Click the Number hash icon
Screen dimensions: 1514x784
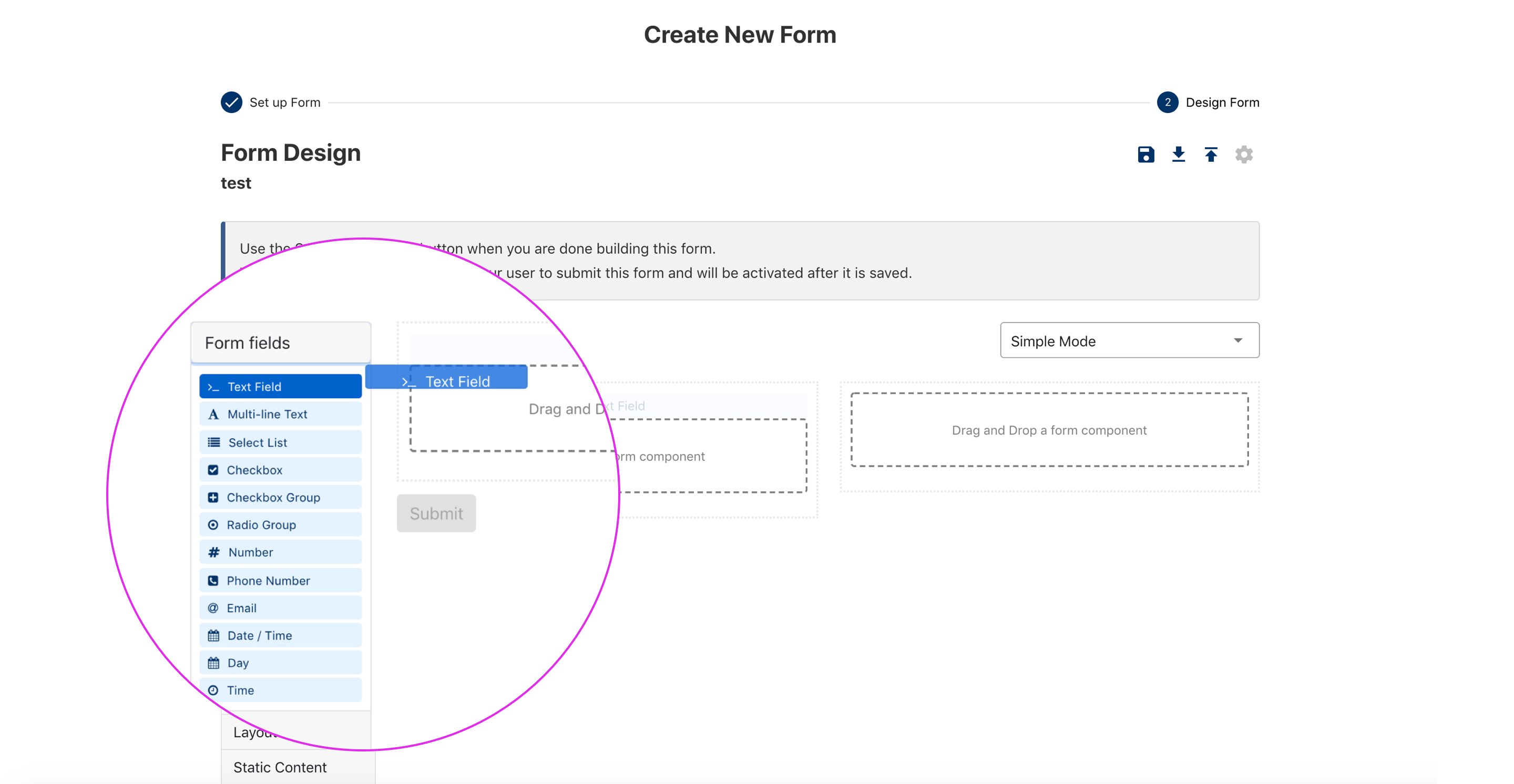coord(214,552)
